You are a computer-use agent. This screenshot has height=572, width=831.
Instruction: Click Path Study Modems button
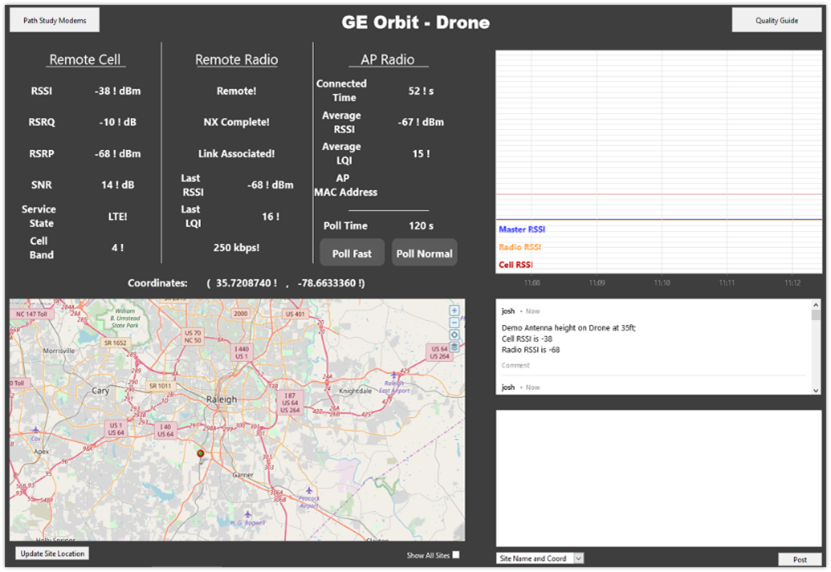pyautogui.click(x=55, y=20)
